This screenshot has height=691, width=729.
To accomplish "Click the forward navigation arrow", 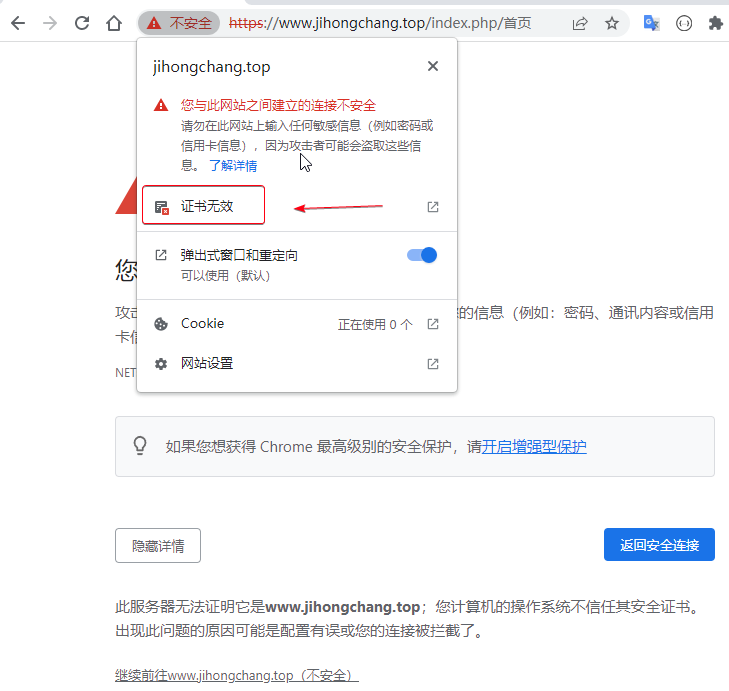I will pos(50,23).
